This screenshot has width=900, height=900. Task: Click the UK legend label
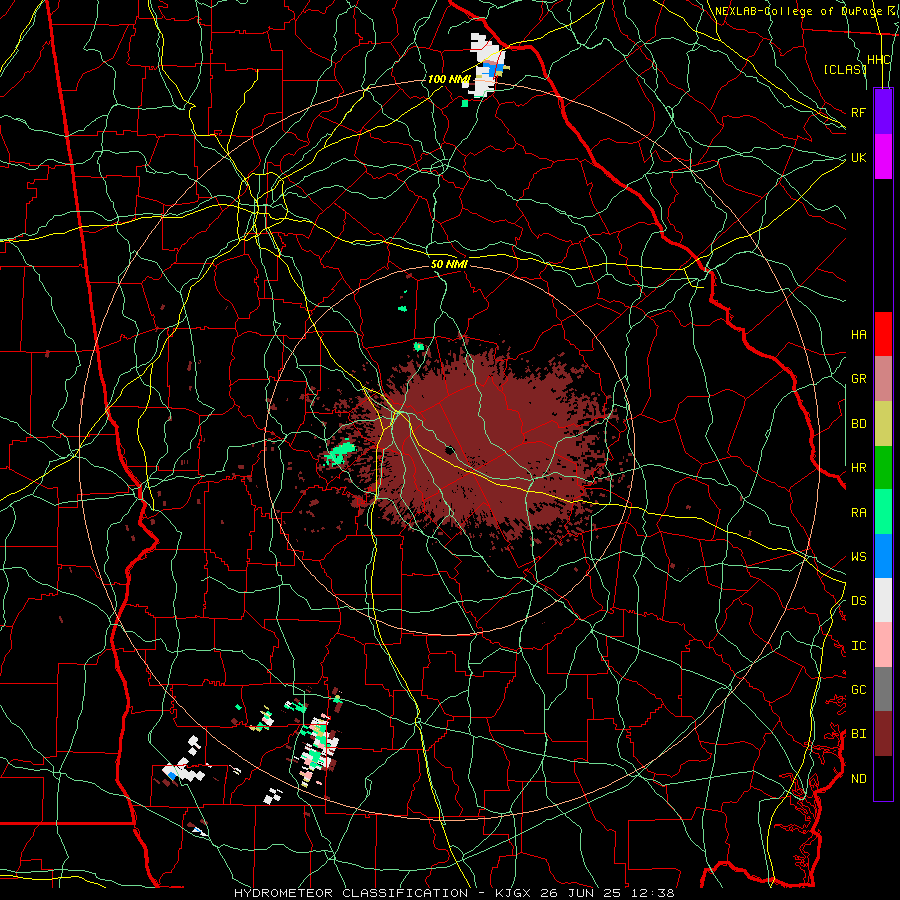tap(859, 157)
